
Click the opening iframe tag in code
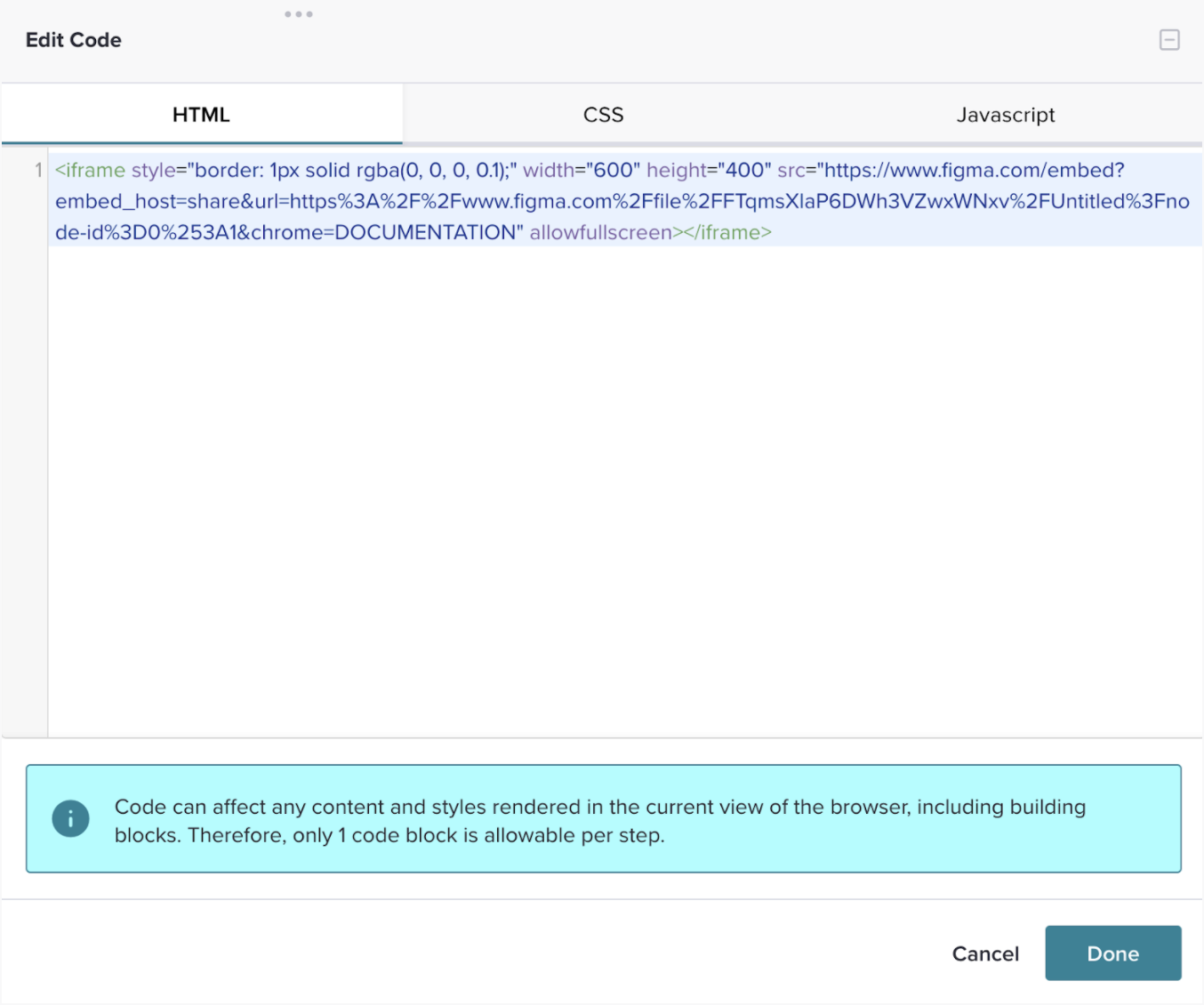tap(90, 170)
